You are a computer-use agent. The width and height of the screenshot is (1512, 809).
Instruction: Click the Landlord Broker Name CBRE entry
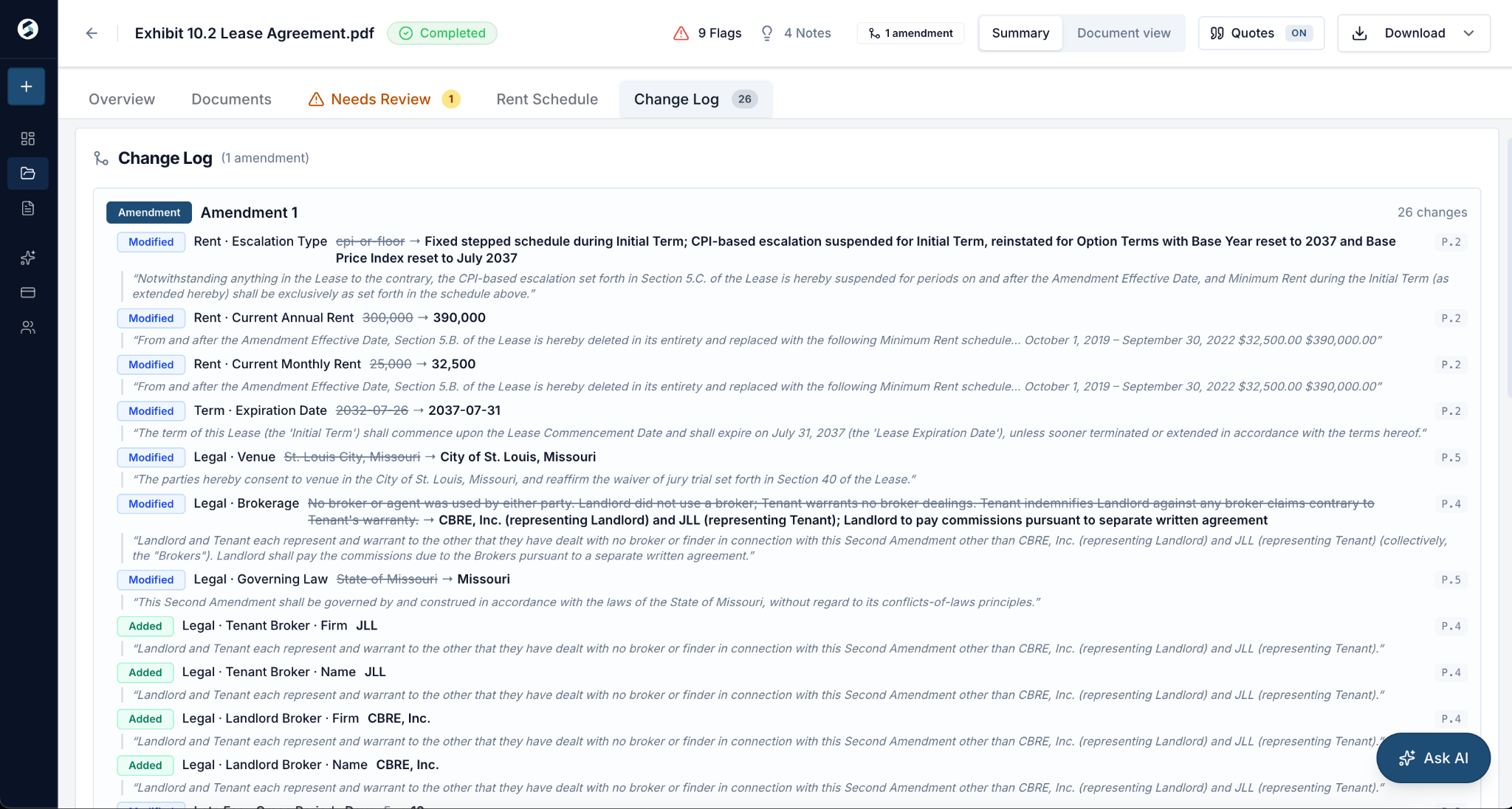(x=311, y=765)
